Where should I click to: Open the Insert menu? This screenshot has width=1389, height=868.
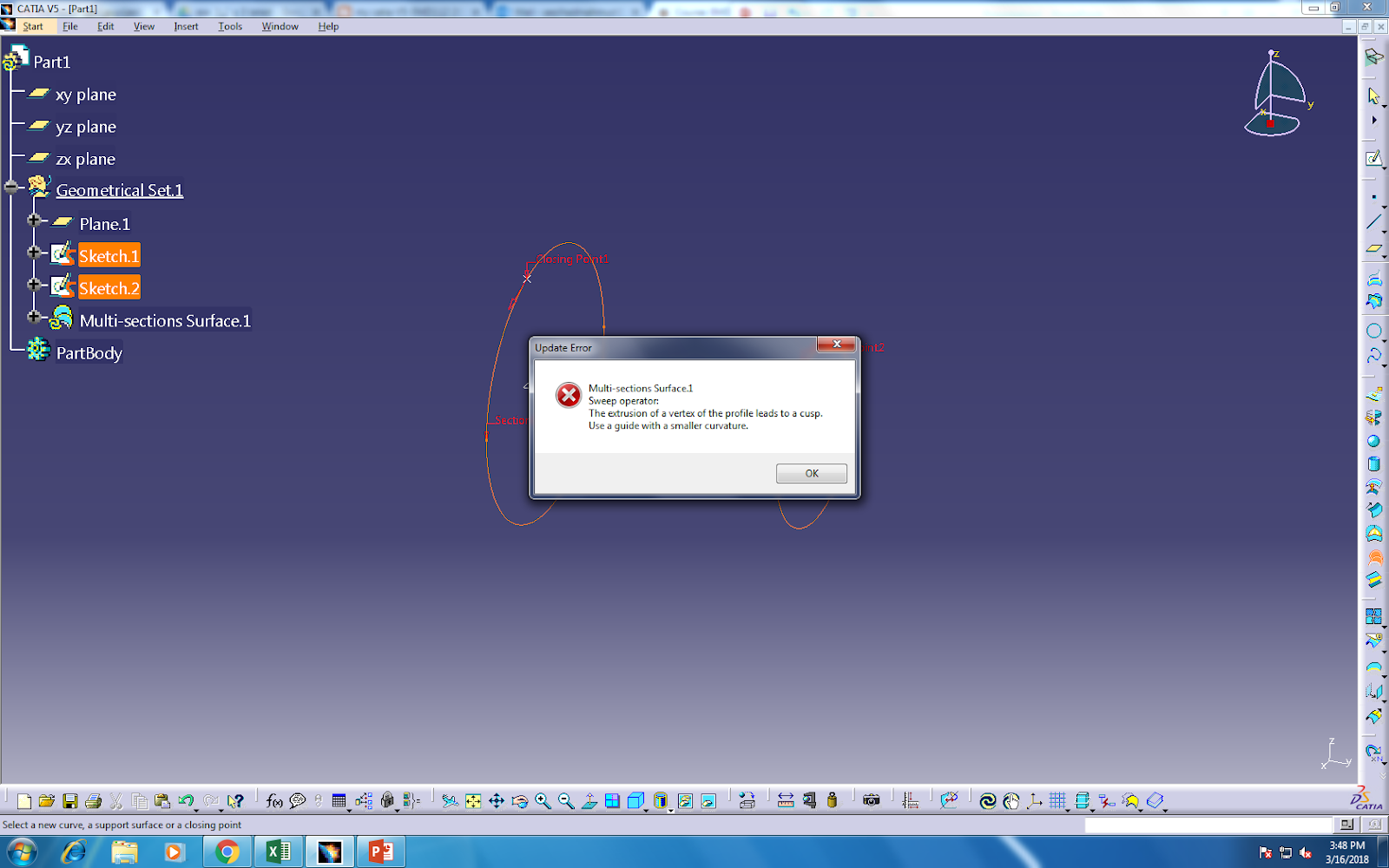(x=186, y=26)
